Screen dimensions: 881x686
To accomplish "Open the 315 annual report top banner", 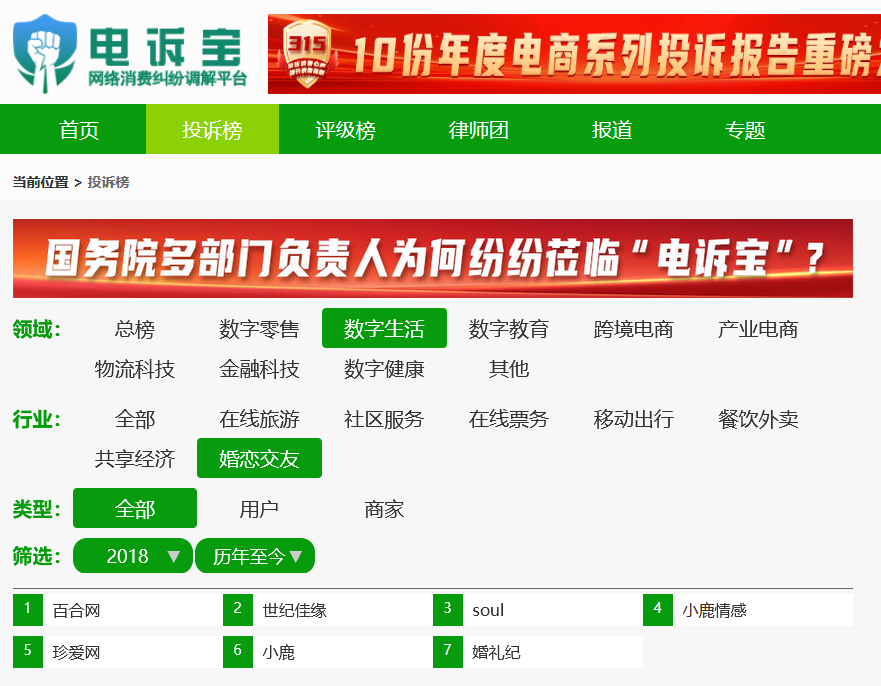I will coord(574,54).
